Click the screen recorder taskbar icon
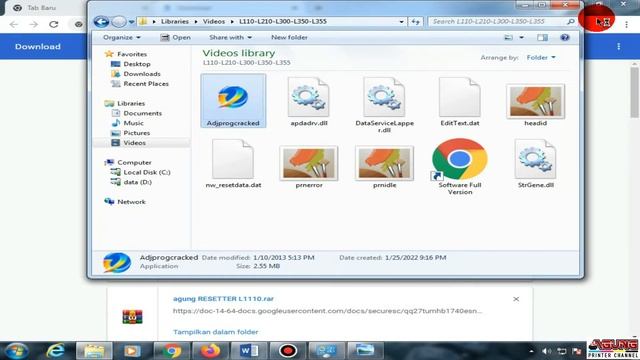Viewport: 640px width, 360px height. (x=287, y=351)
